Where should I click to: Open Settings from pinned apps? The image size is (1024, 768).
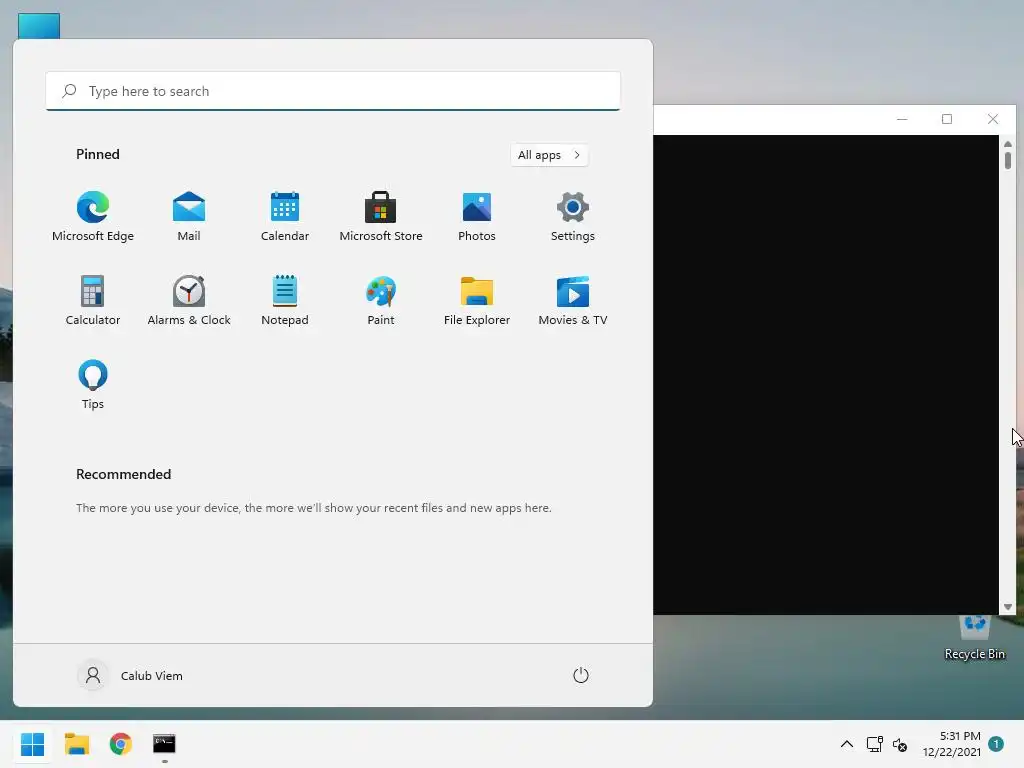click(573, 217)
